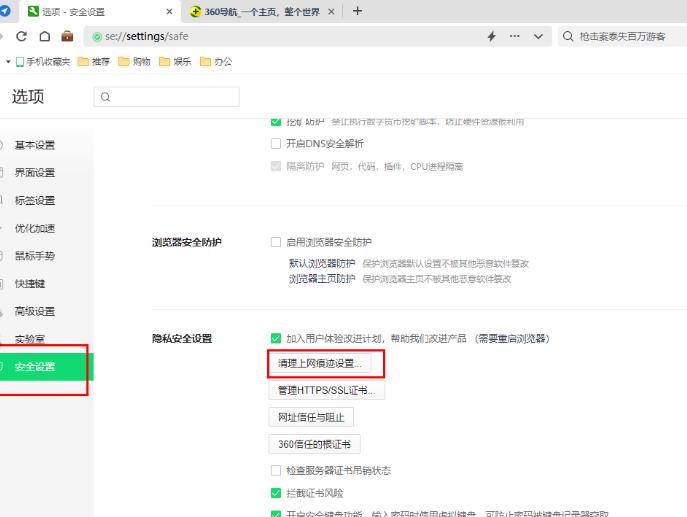Click the lightning bolt speed mode icon

[490, 36]
